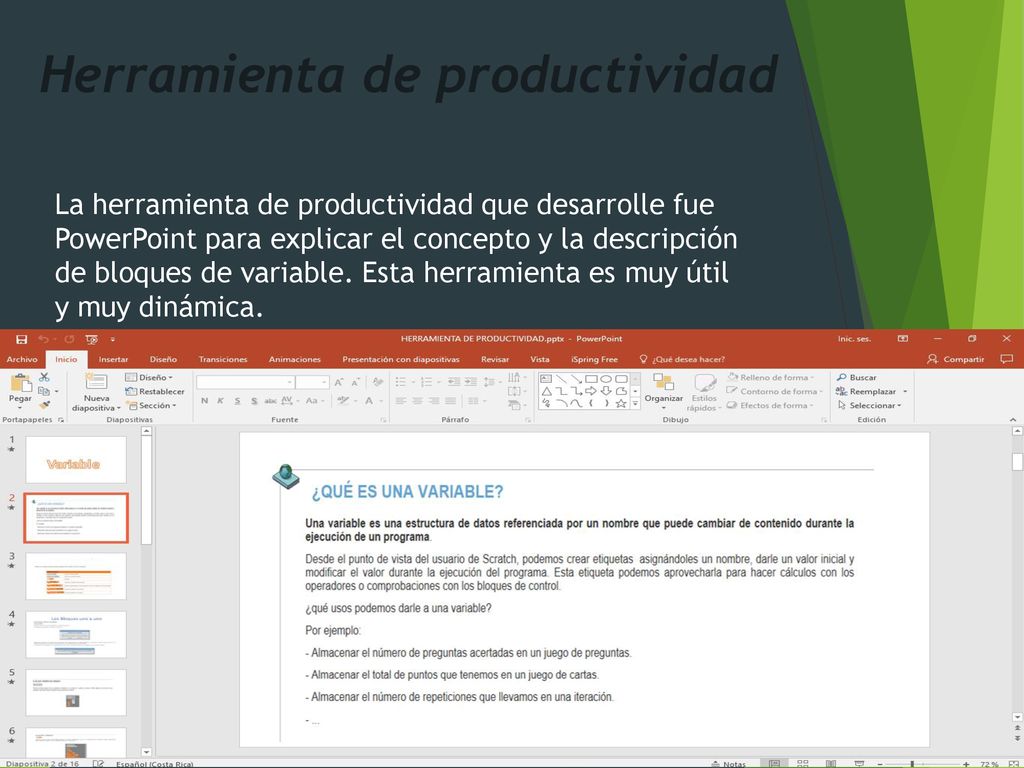Select the oval shape in shapes gallery

[x=606, y=379]
